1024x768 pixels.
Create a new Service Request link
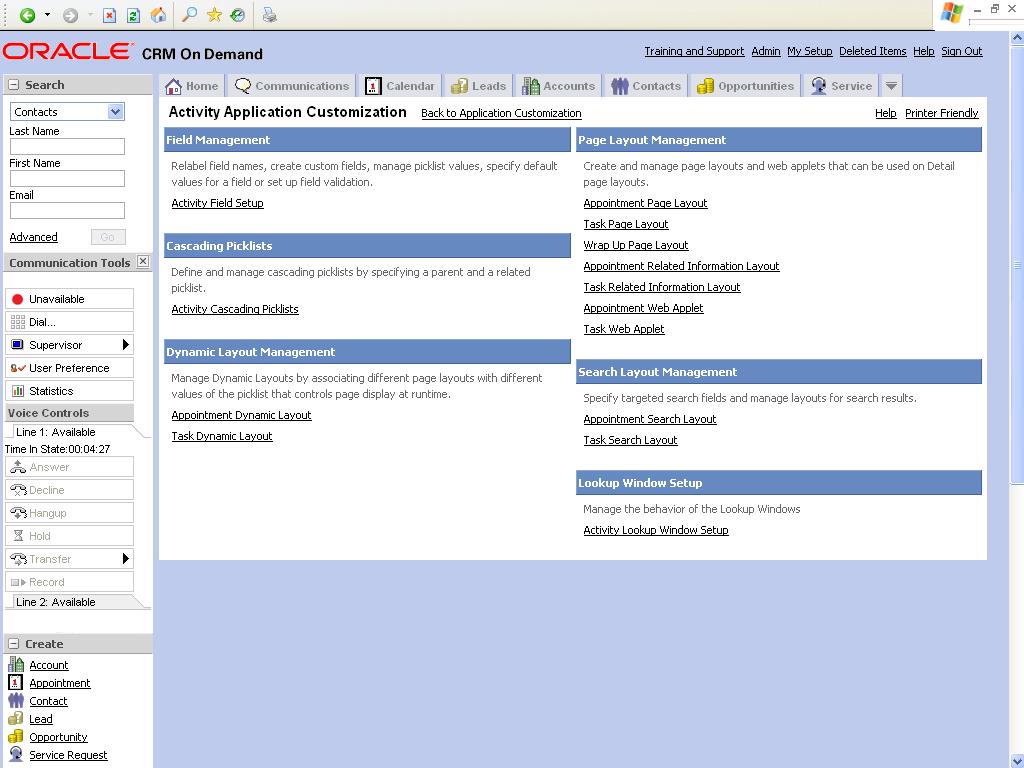[x=69, y=755]
